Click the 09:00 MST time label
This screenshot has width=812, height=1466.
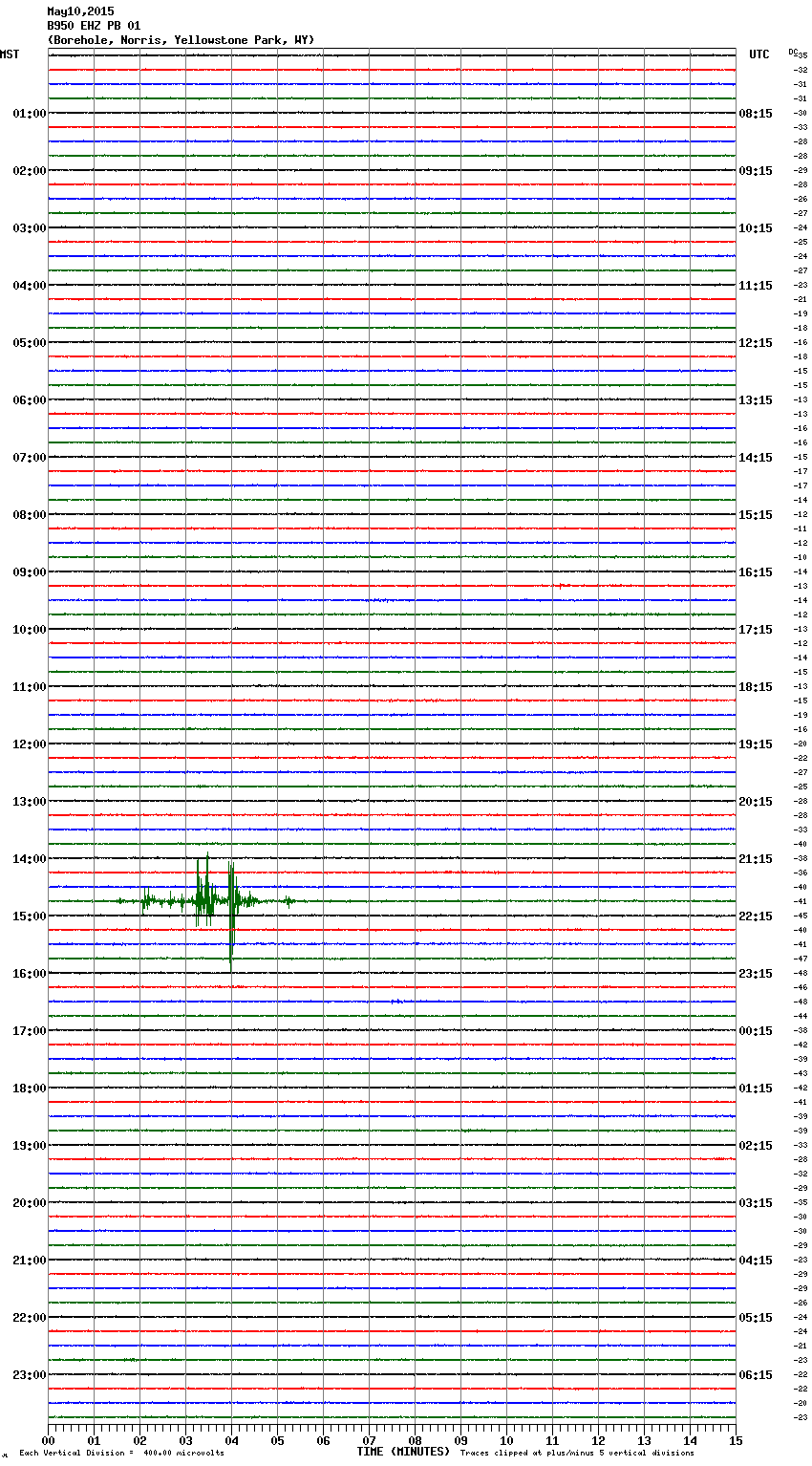tap(29, 572)
